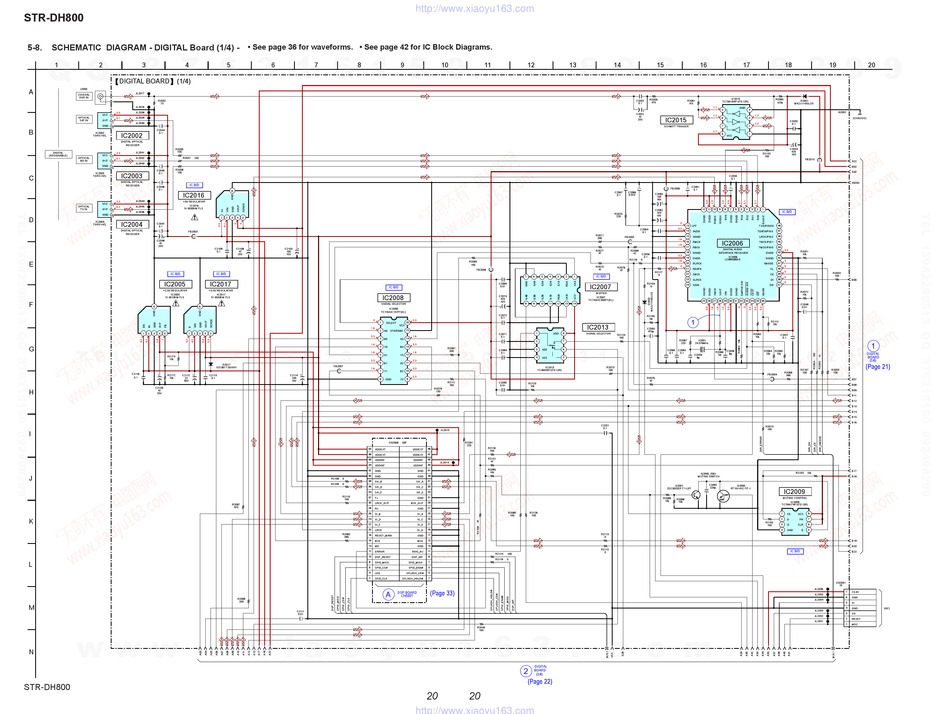This screenshot has height=714, width=950.
Task: Click the section number '5-8.'
Action: click(x=35, y=47)
